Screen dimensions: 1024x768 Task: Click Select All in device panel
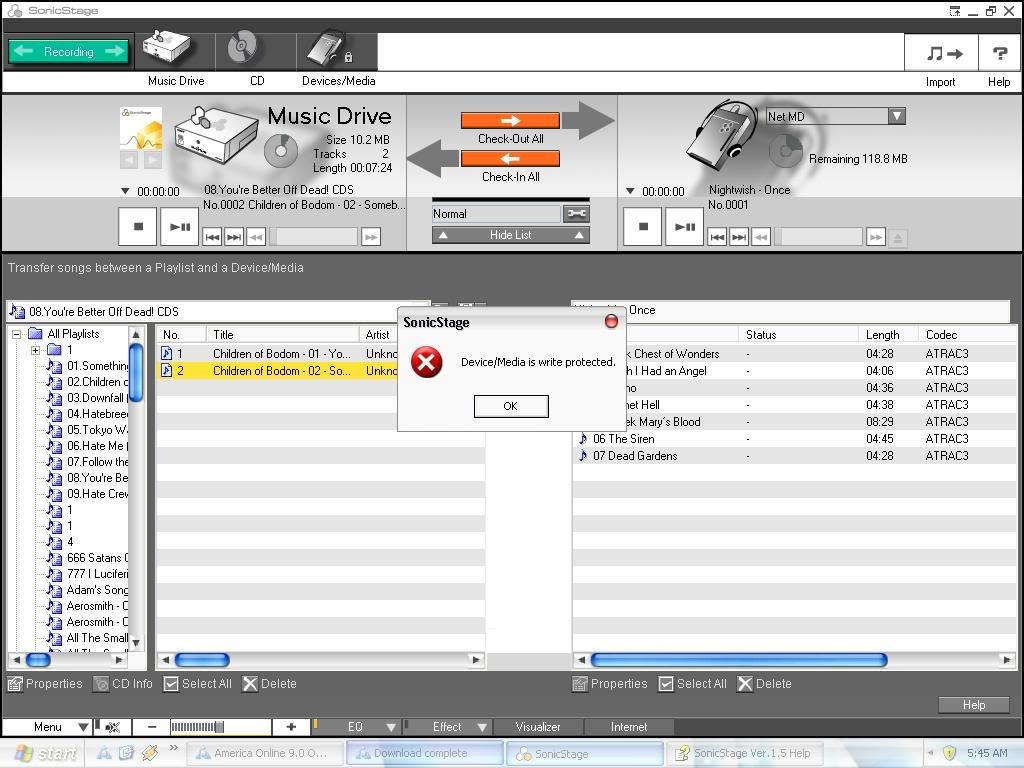[x=693, y=684]
